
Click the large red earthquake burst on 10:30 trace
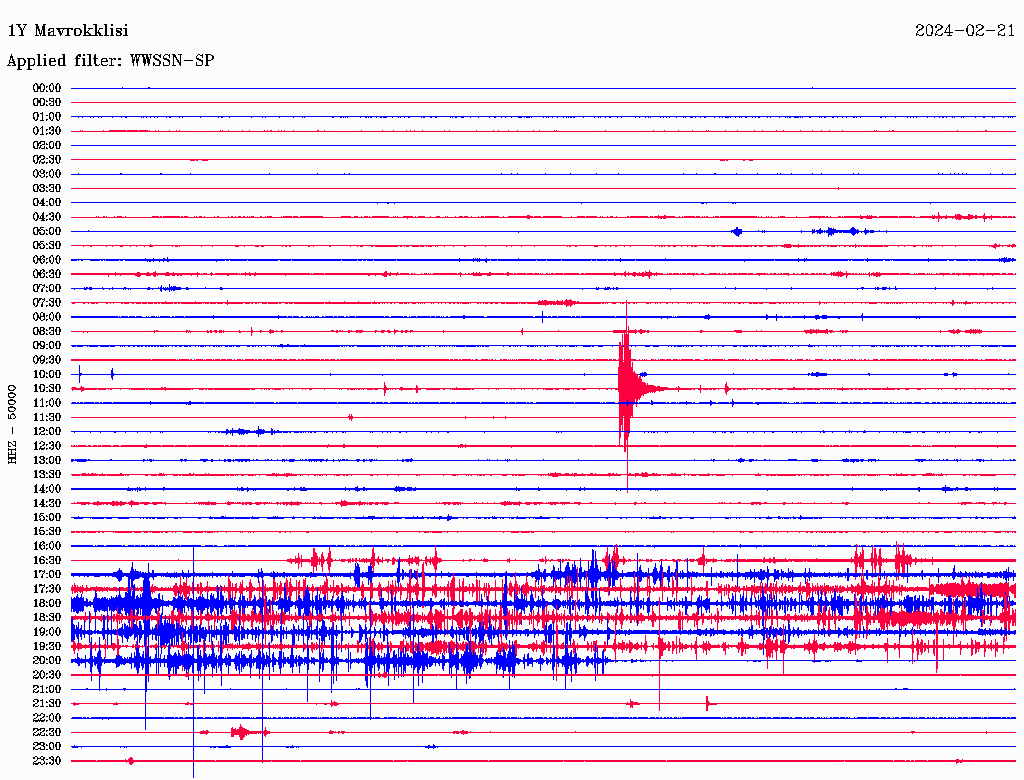pyautogui.click(x=628, y=389)
